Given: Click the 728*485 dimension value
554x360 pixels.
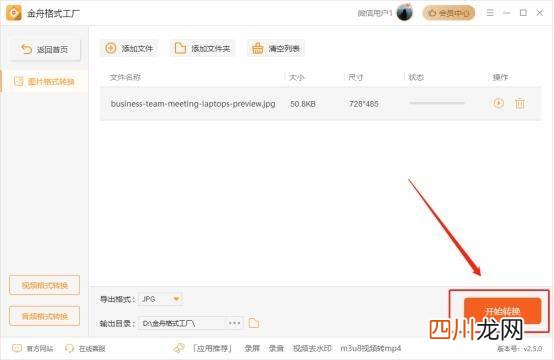Looking at the screenshot, I should tap(364, 104).
